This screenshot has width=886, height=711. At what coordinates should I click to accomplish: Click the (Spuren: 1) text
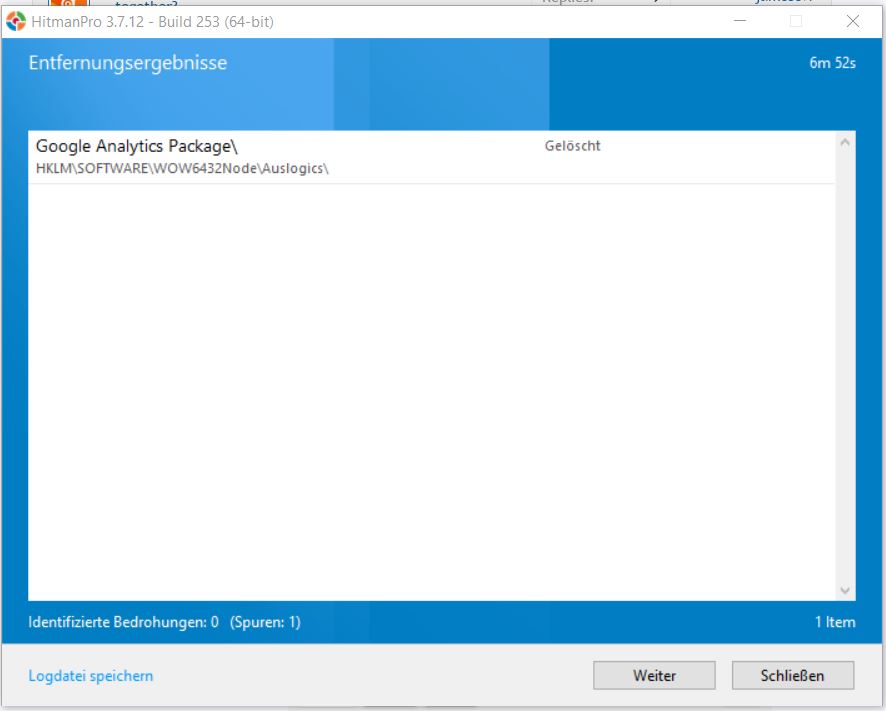pyautogui.click(x=265, y=622)
